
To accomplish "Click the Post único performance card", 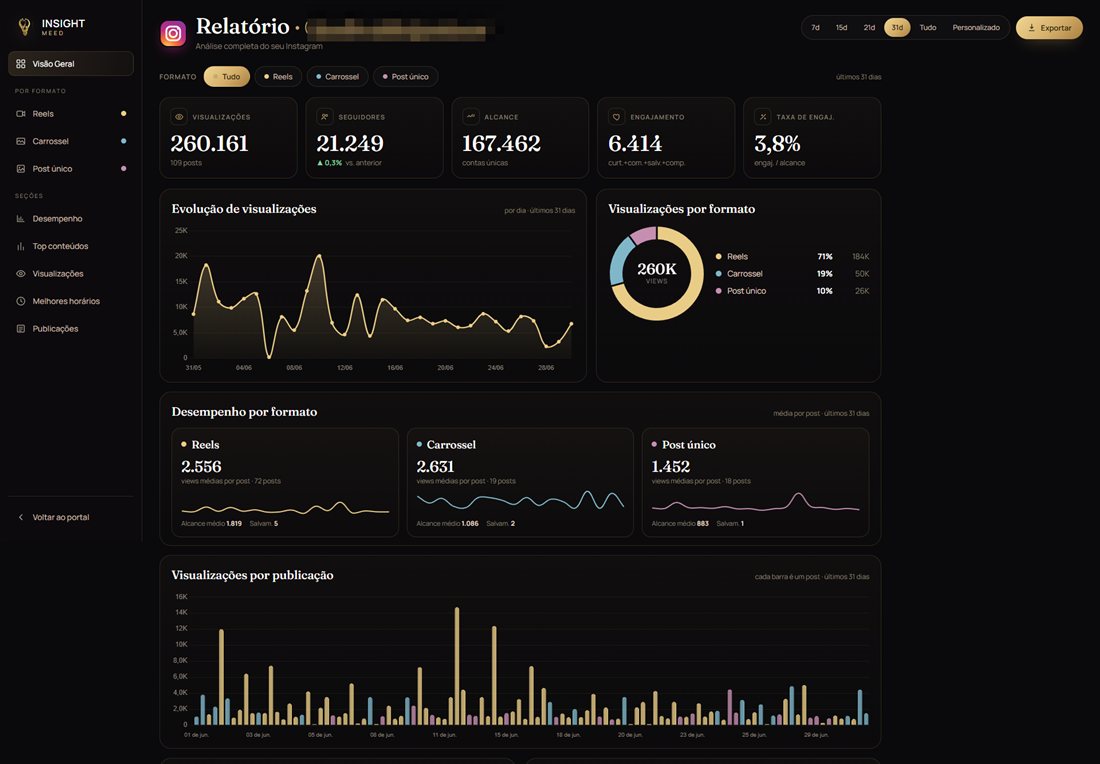I will (756, 483).
